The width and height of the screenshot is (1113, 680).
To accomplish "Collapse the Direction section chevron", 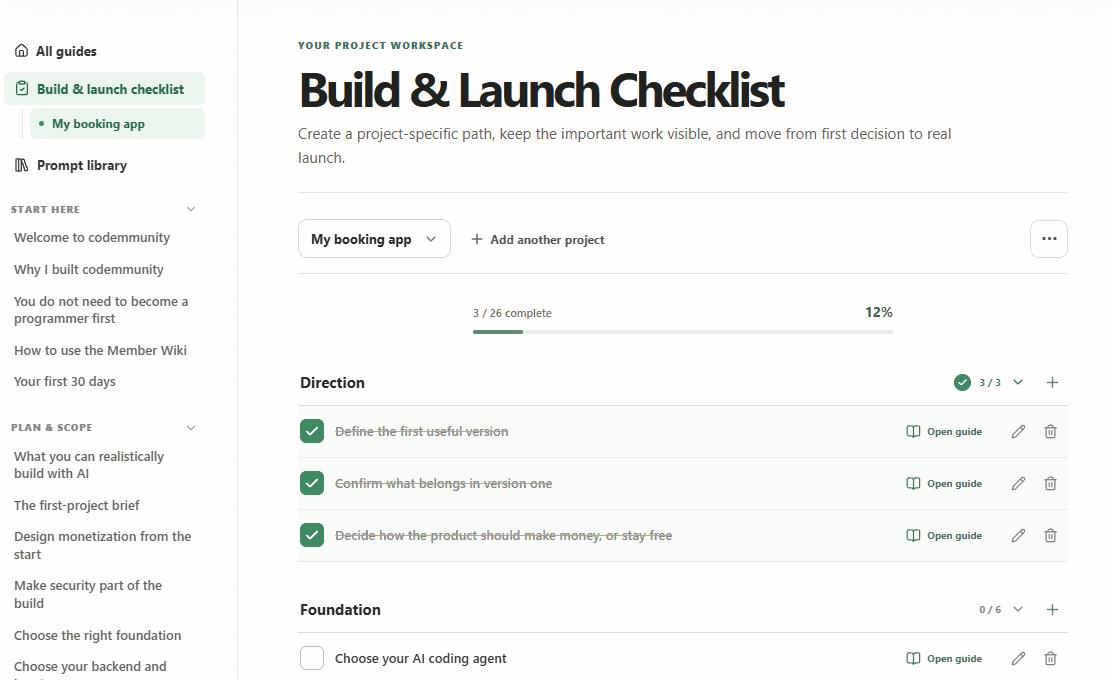I will [x=1018, y=382].
